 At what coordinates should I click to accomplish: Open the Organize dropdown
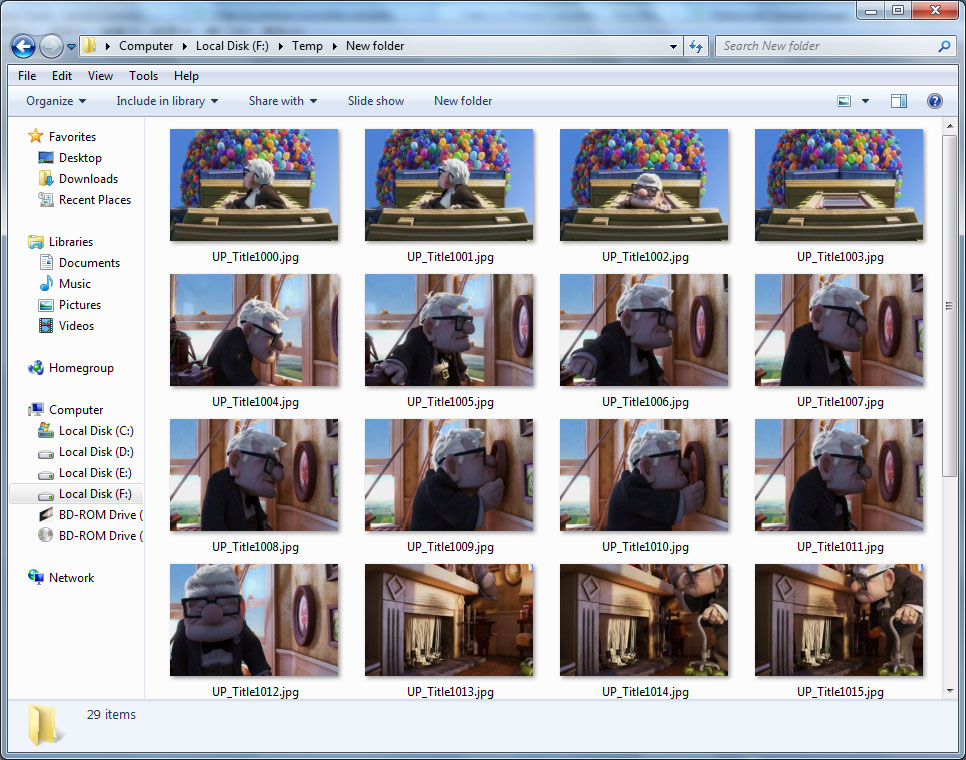pos(56,101)
